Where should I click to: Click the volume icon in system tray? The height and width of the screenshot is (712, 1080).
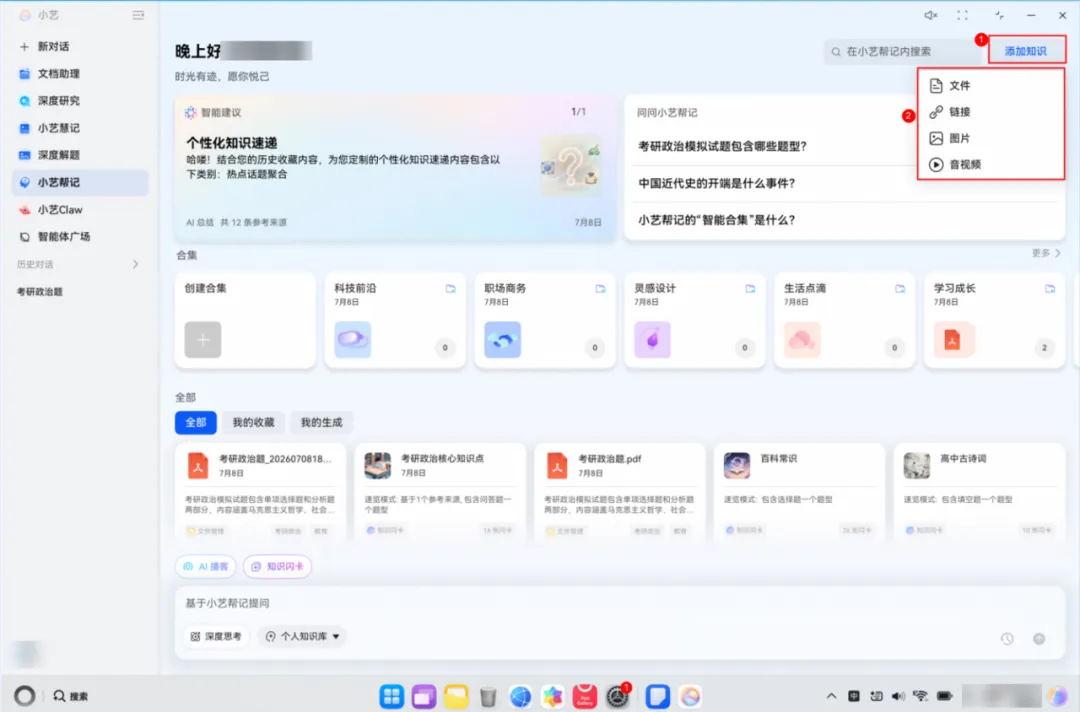(x=898, y=696)
